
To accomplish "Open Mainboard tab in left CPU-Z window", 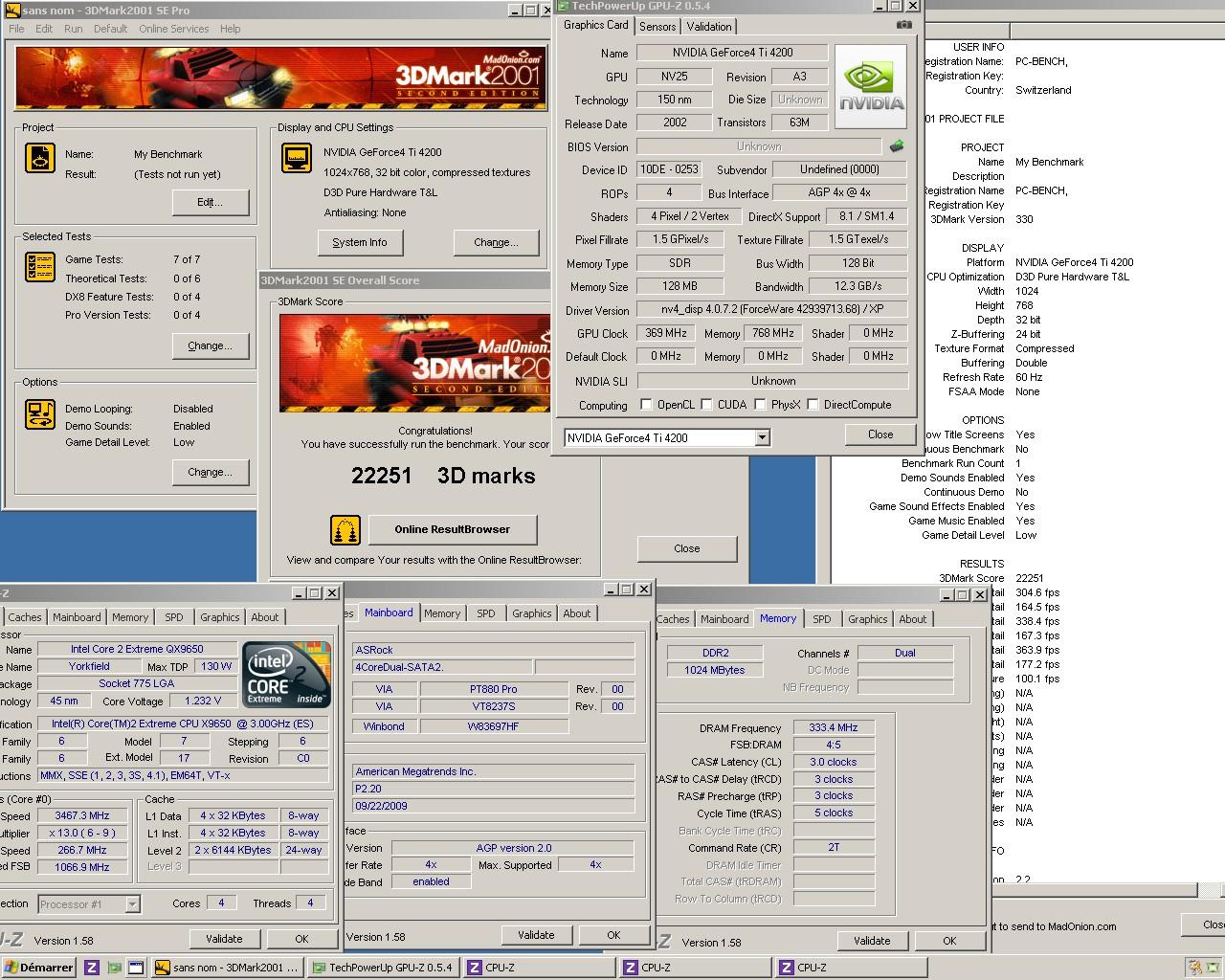I will pos(77,617).
